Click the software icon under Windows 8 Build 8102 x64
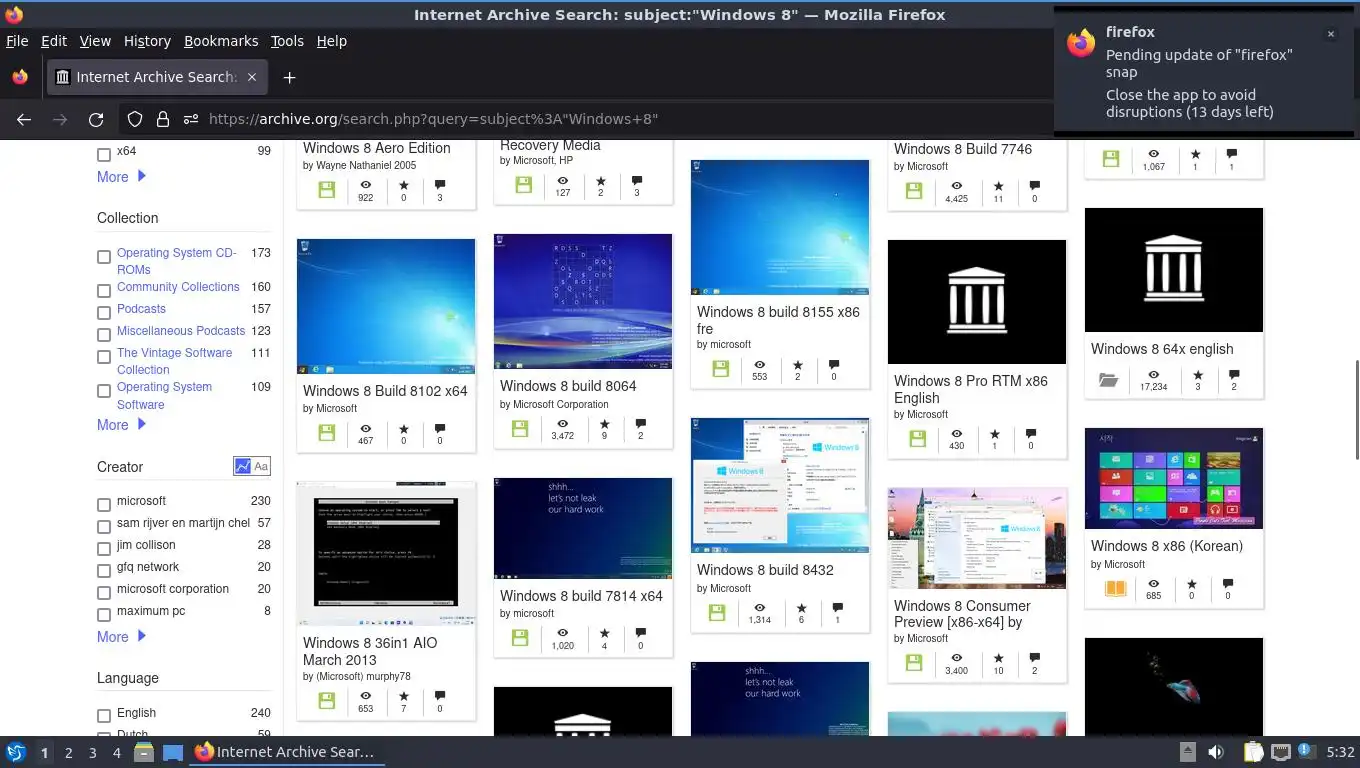The width and height of the screenshot is (1360, 768). (x=326, y=433)
